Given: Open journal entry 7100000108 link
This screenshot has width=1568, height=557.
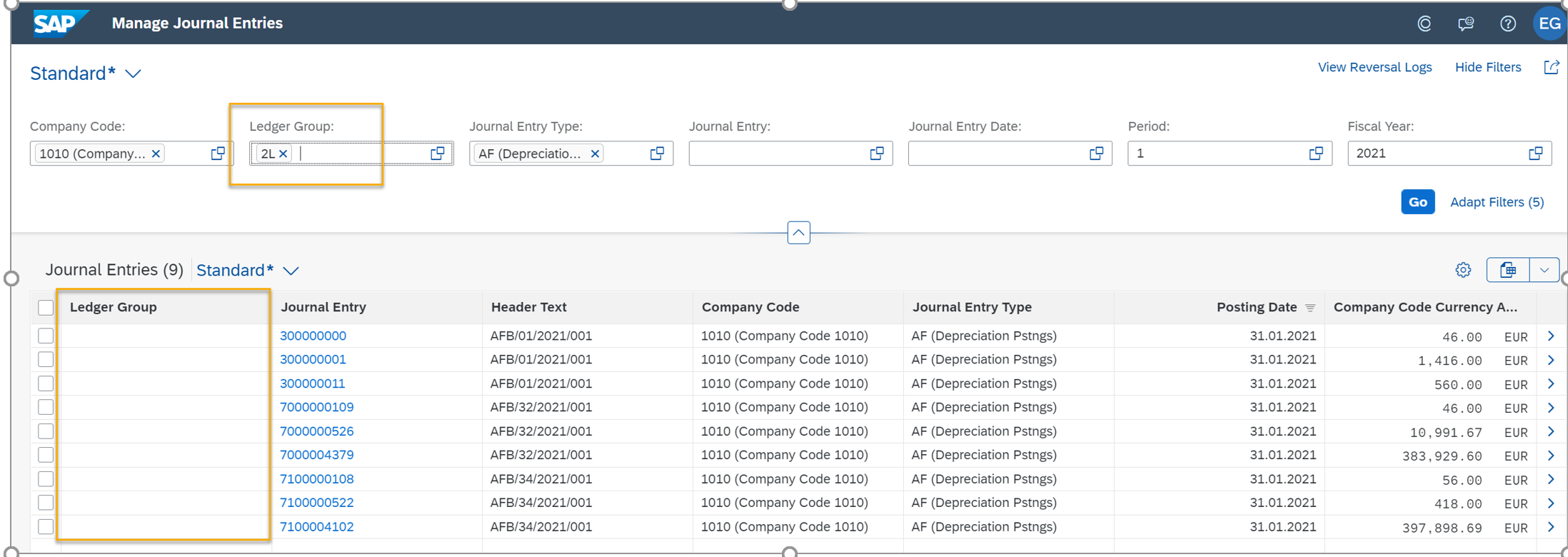Looking at the screenshot, I should (x=316, y=479).
